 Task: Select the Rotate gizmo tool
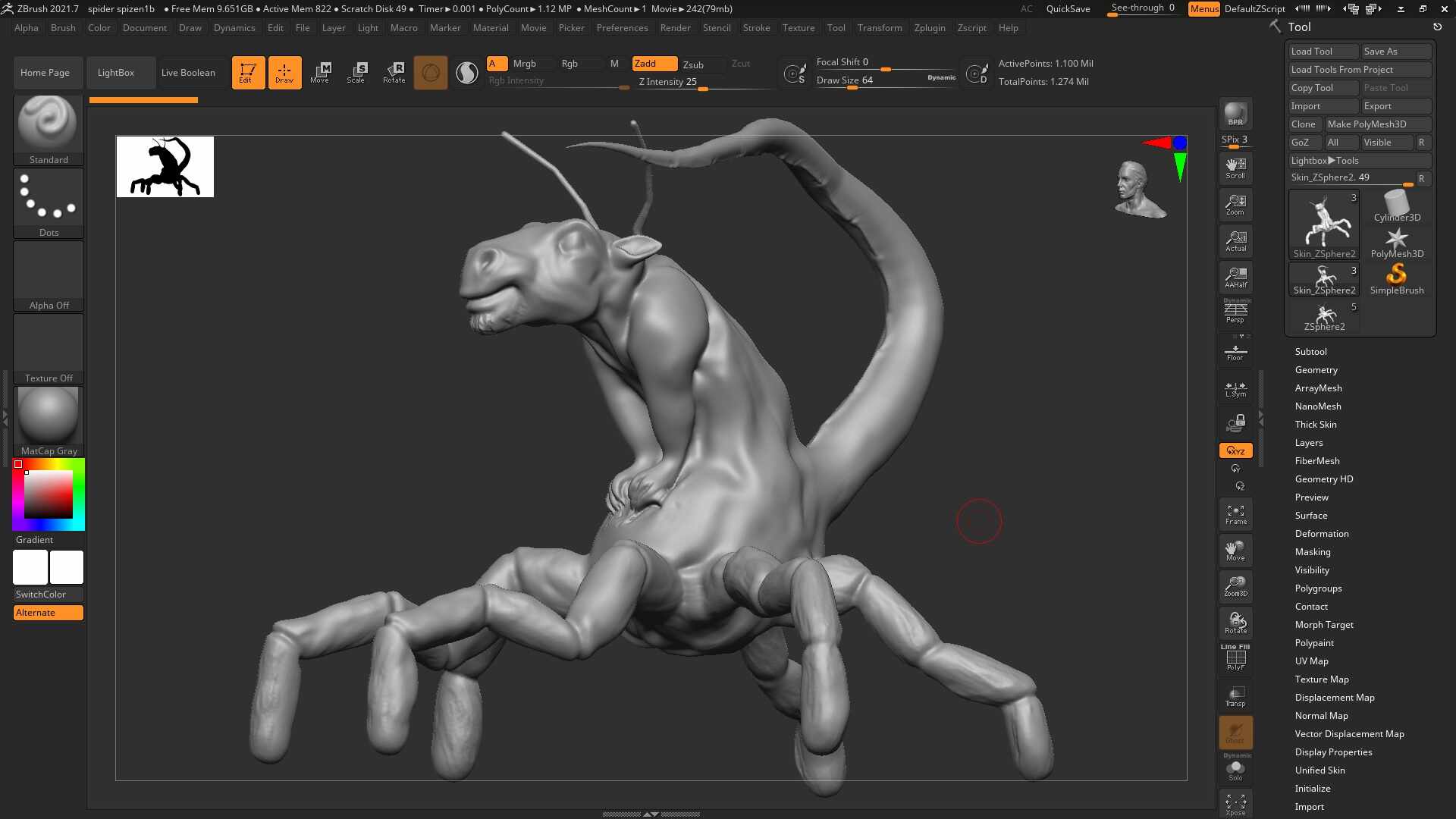394,73
